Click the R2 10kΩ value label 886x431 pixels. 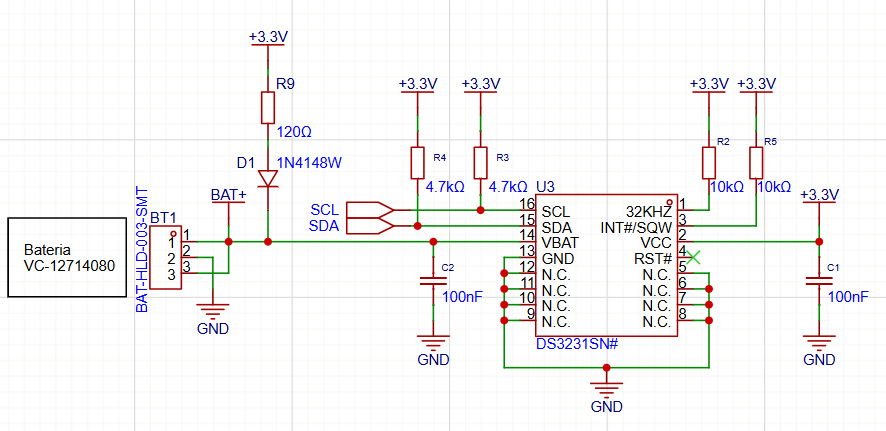pyautogui.click(x=726, y=186)
